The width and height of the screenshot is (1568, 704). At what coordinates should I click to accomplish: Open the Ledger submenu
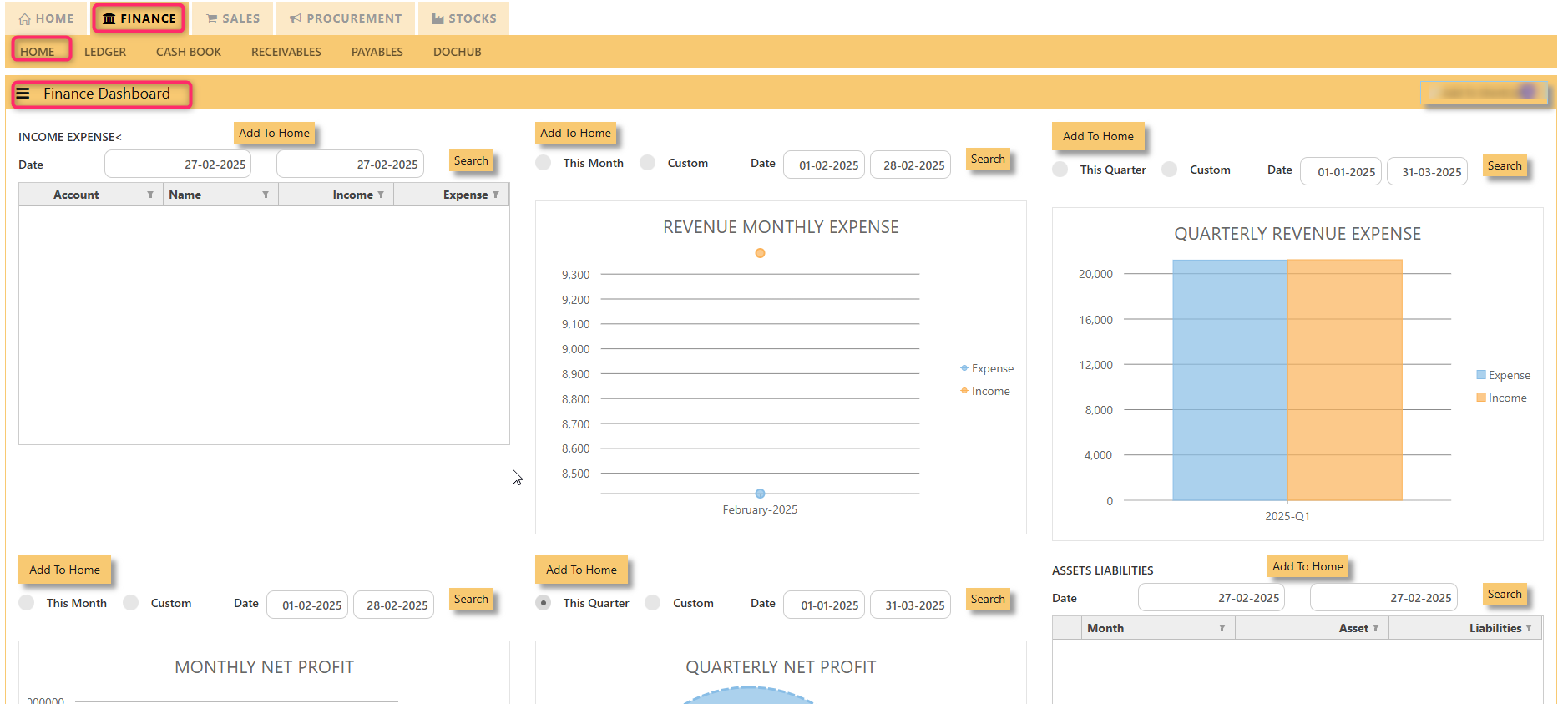pos(105,52)
